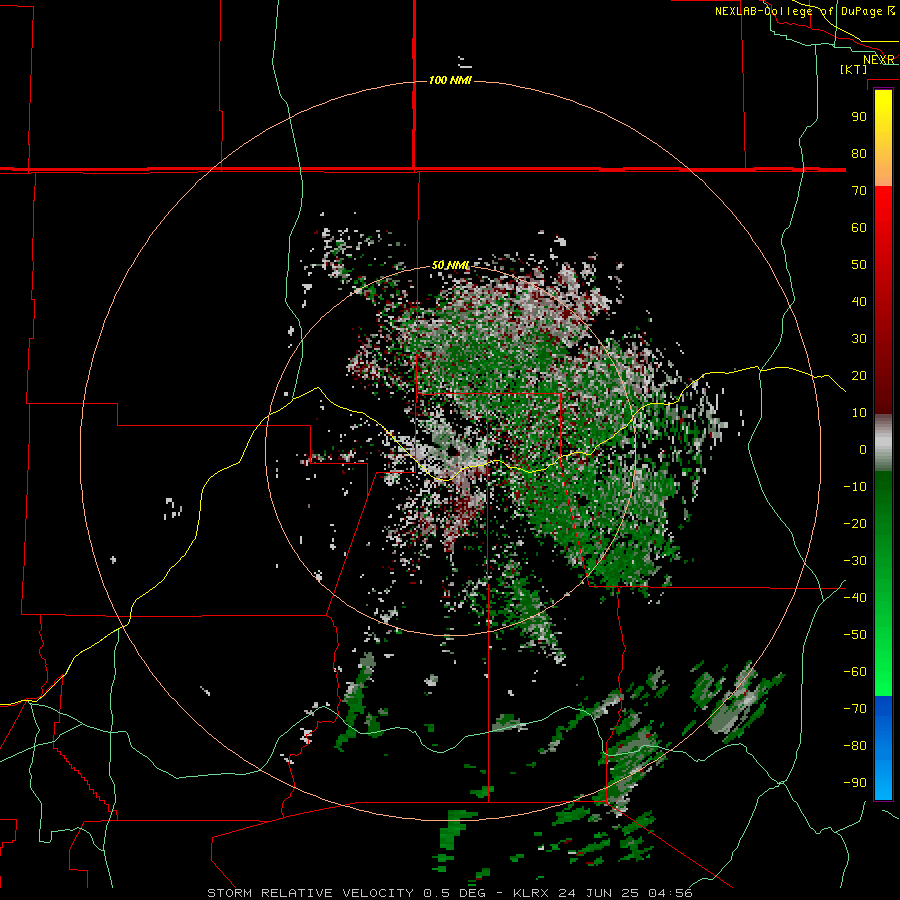Select the "-40" scale value
The height and width of the screenshot is (900, 900).
(x=855, y=598)
